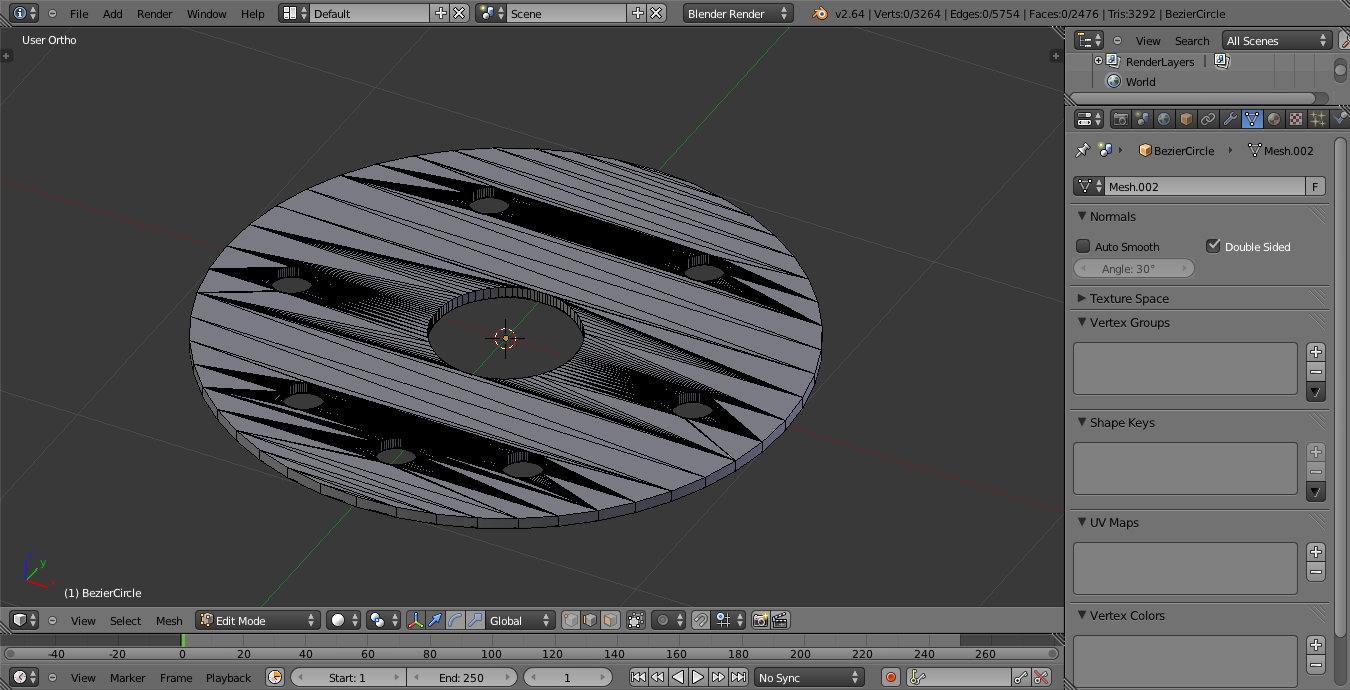Open the Edit Mode dropdown
This screenshot has height=690, width=1350.
(258, 620)
